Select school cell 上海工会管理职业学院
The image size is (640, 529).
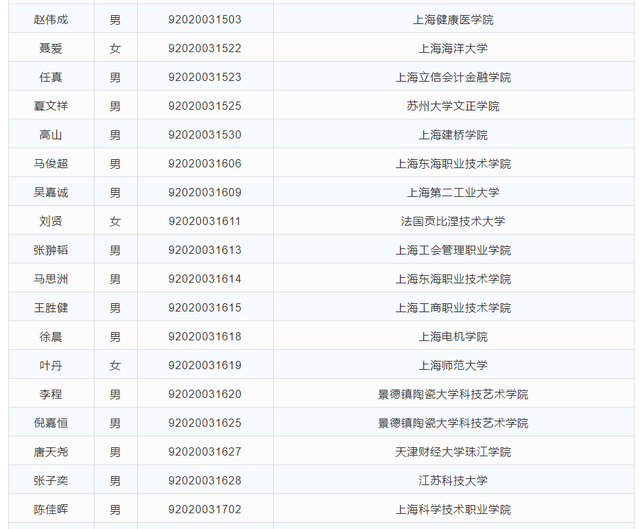click(453, 250)
